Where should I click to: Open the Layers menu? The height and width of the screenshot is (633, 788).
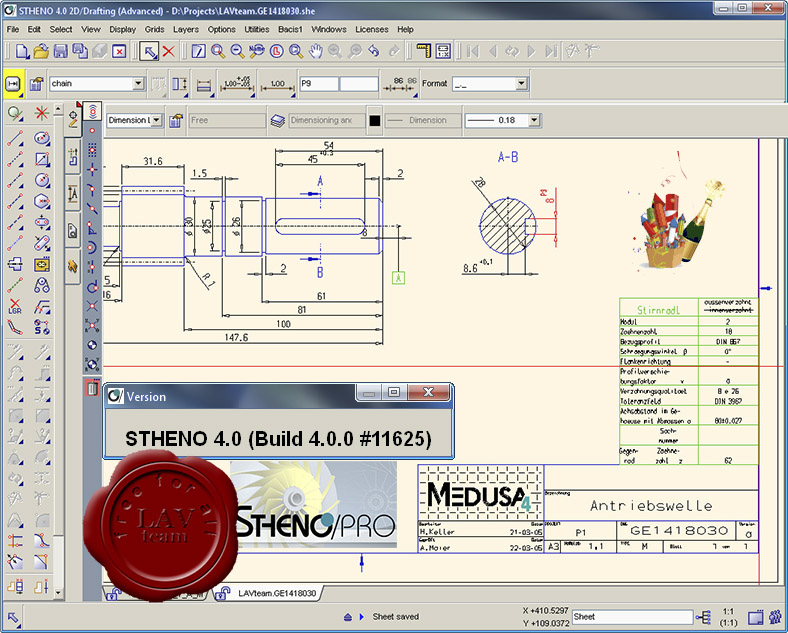[185, 30]
